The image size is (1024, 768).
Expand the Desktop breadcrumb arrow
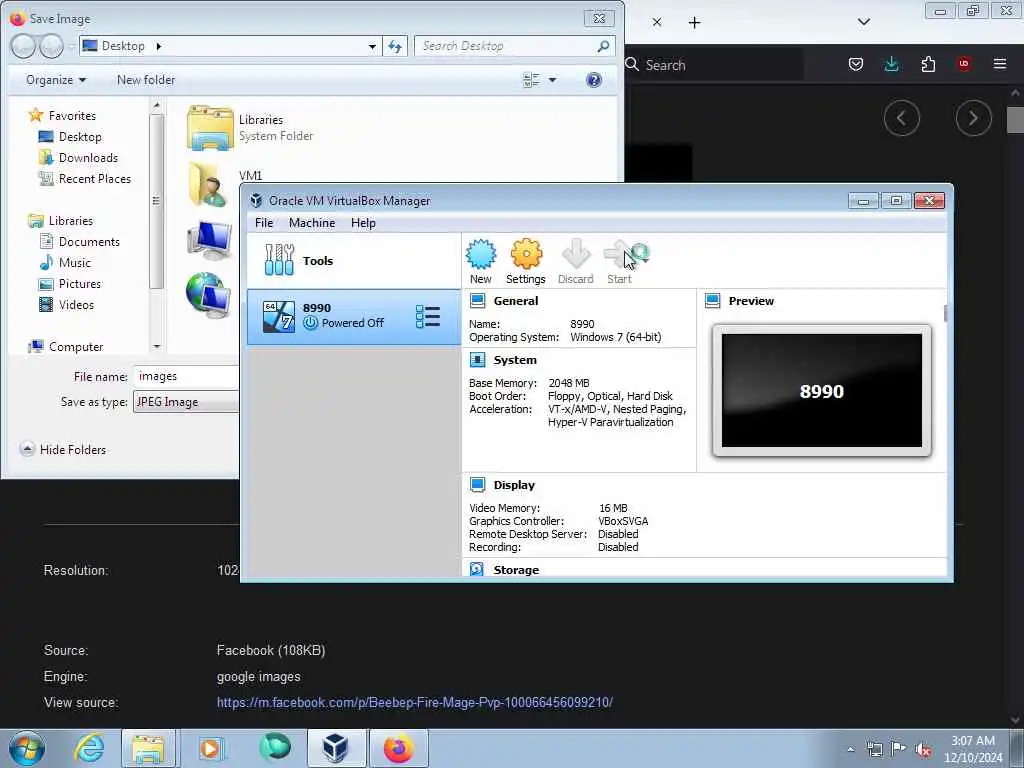pyautogui.click(x=159, y=46)
